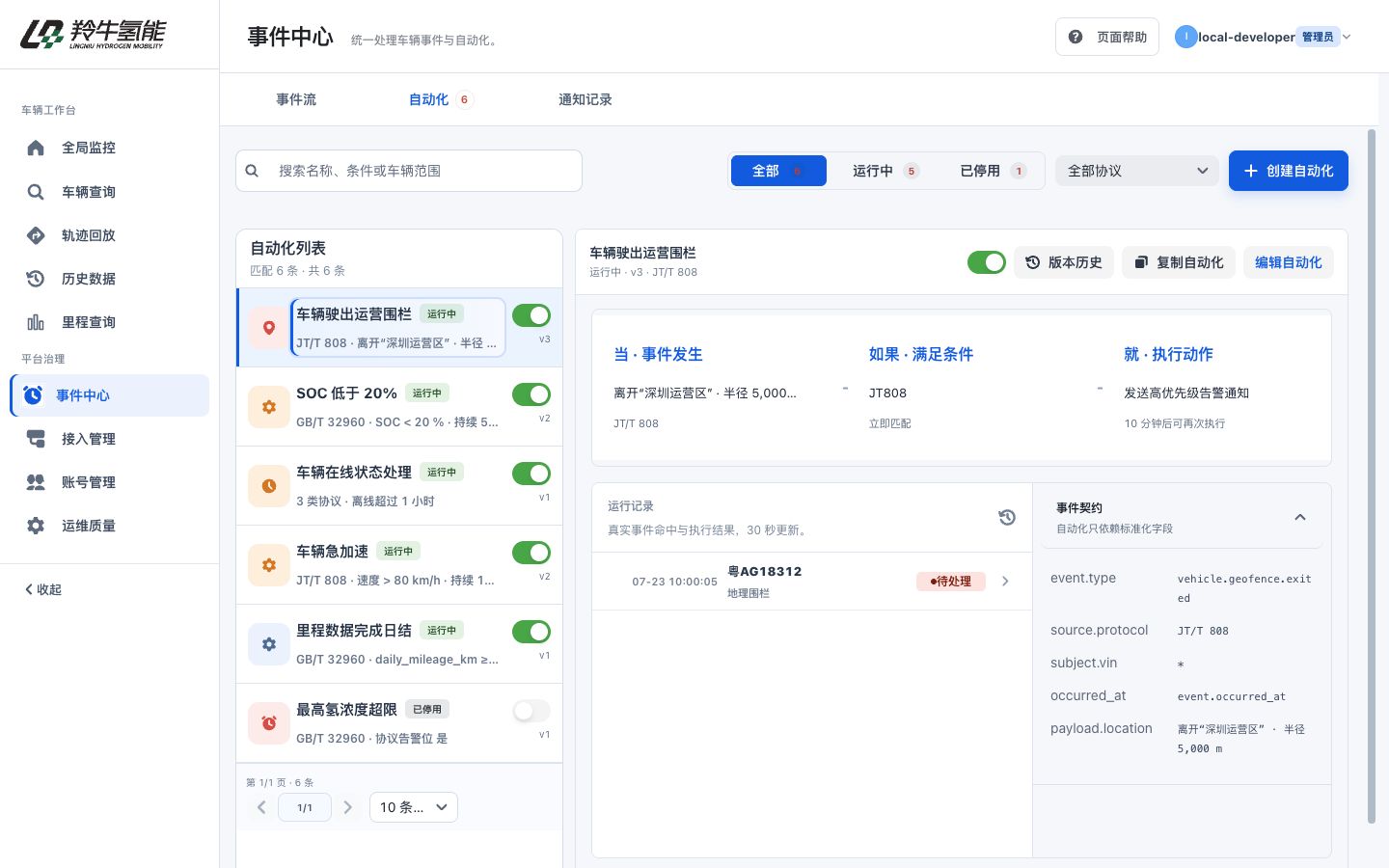Click the 羚牛氢能 logo
The height and width of the screenshot is (868, 1389).
pos(94,34)
